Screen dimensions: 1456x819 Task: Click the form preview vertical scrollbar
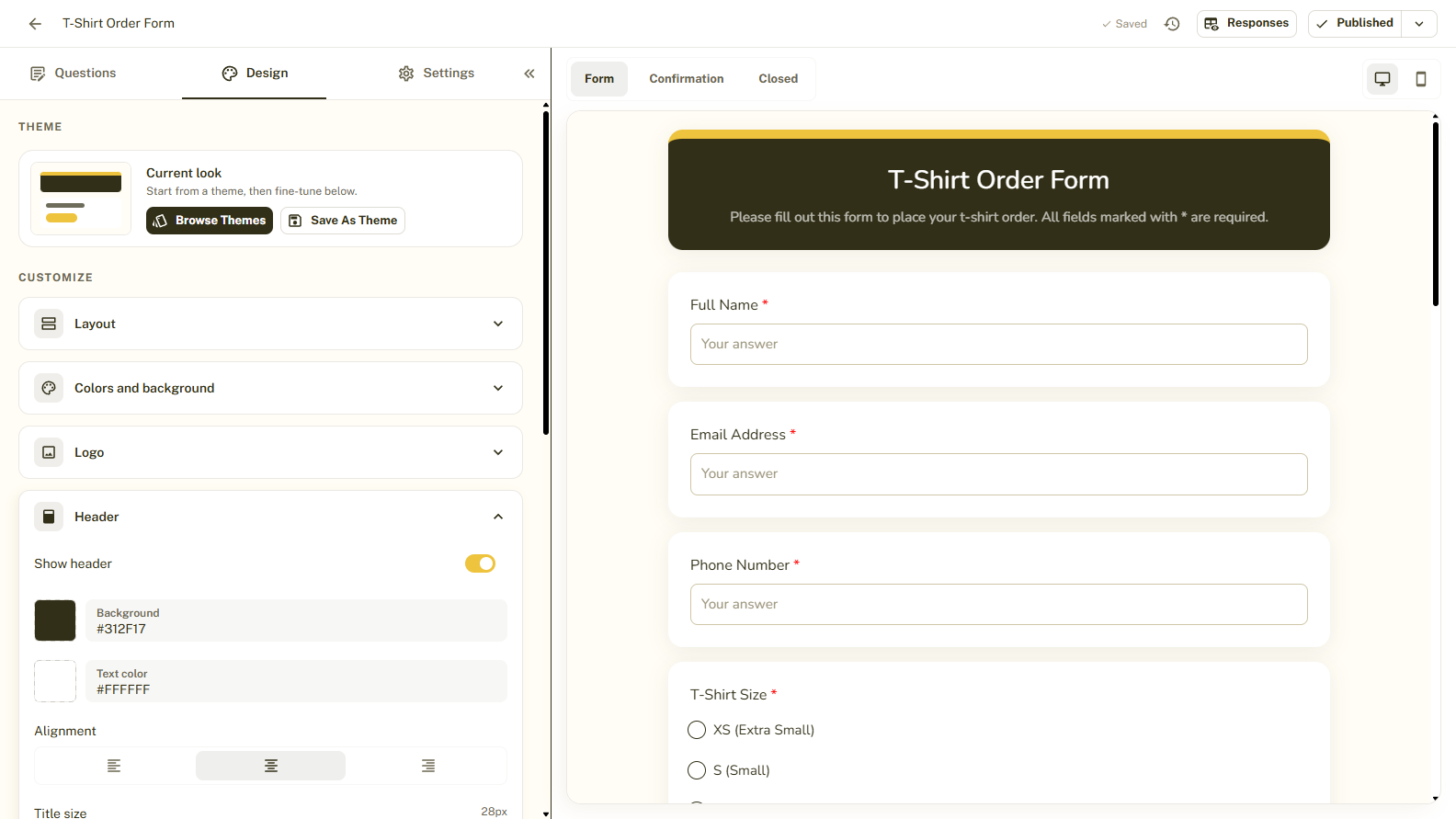(x=1436, y=213)
